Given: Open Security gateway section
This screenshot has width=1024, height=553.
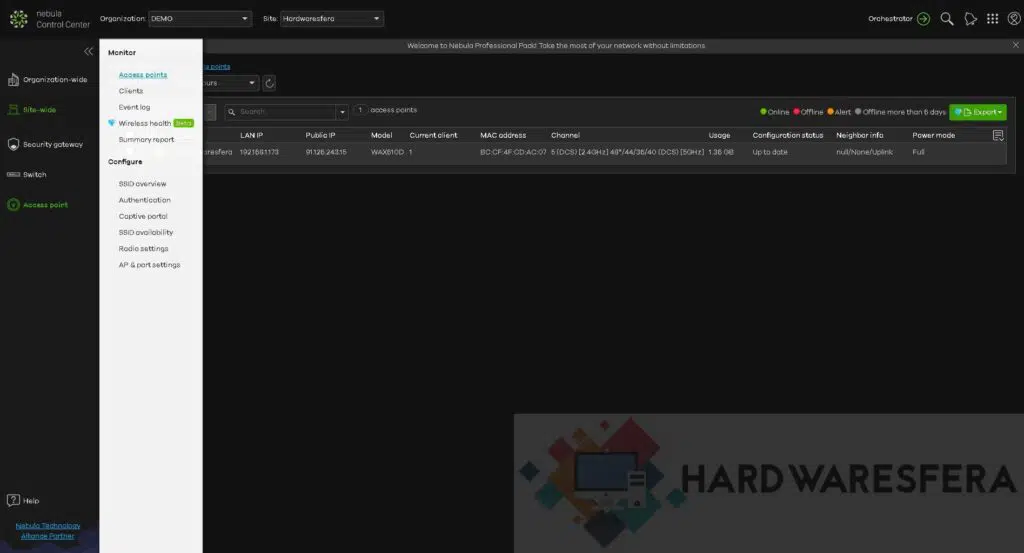Looking at the screenshot, I should tap(45, 144).
